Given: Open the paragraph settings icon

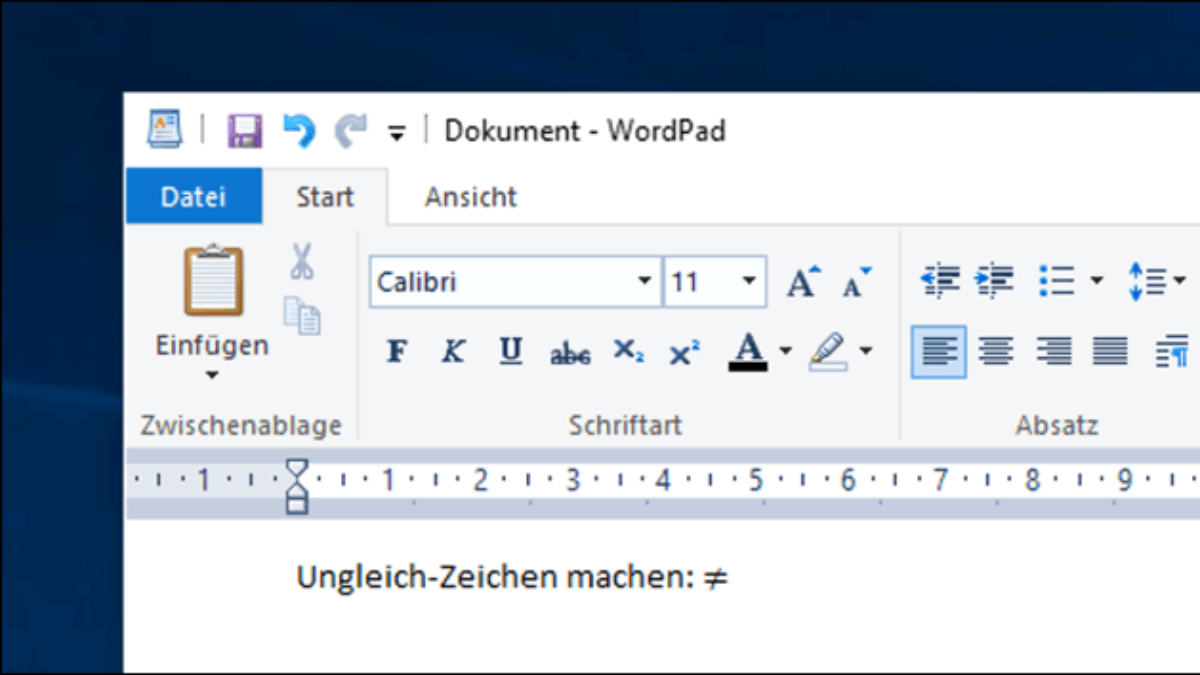Looking at the screenshot, I should click(1171, 351).
